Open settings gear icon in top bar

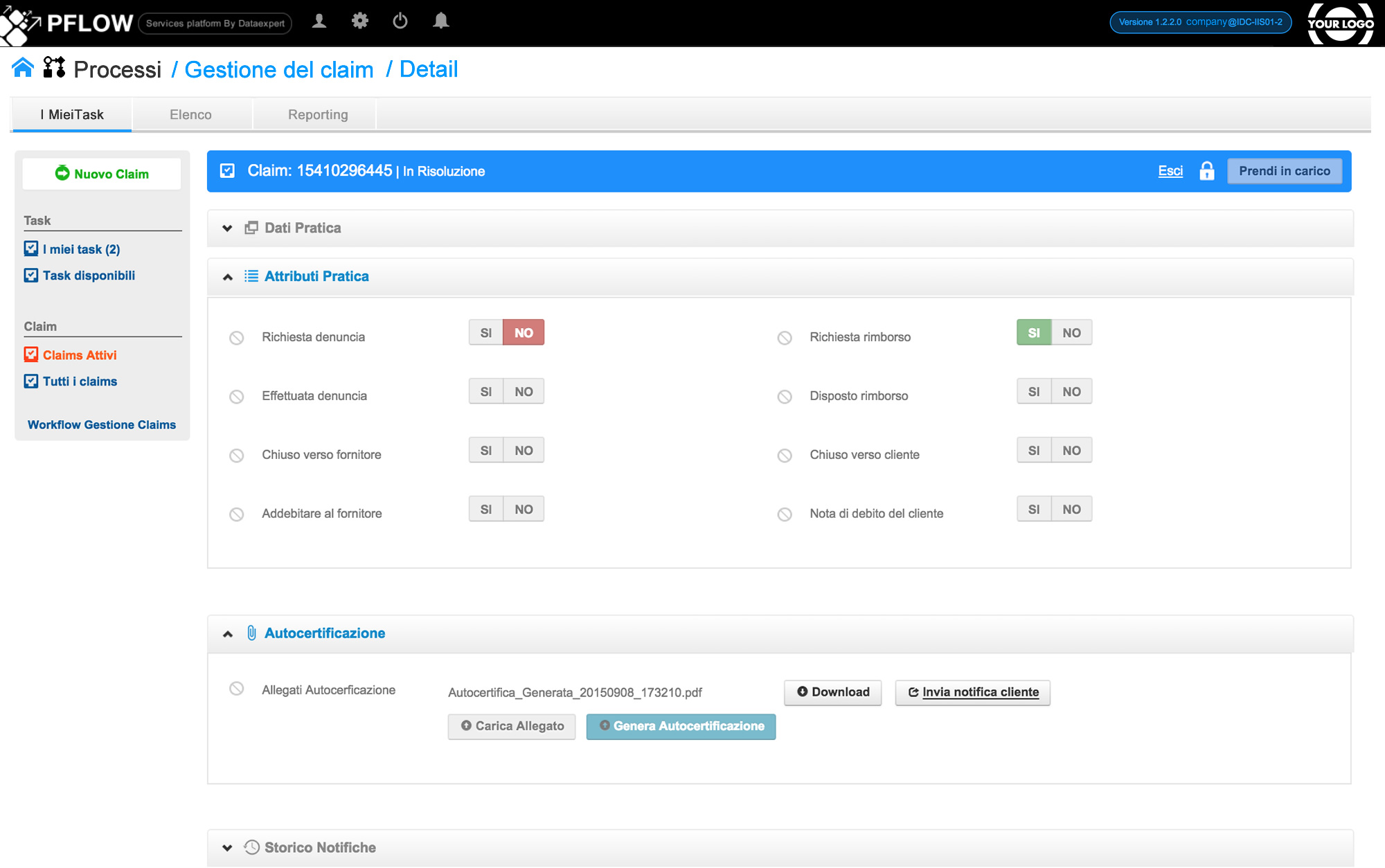pyautogui.click(x=359, y=21)
